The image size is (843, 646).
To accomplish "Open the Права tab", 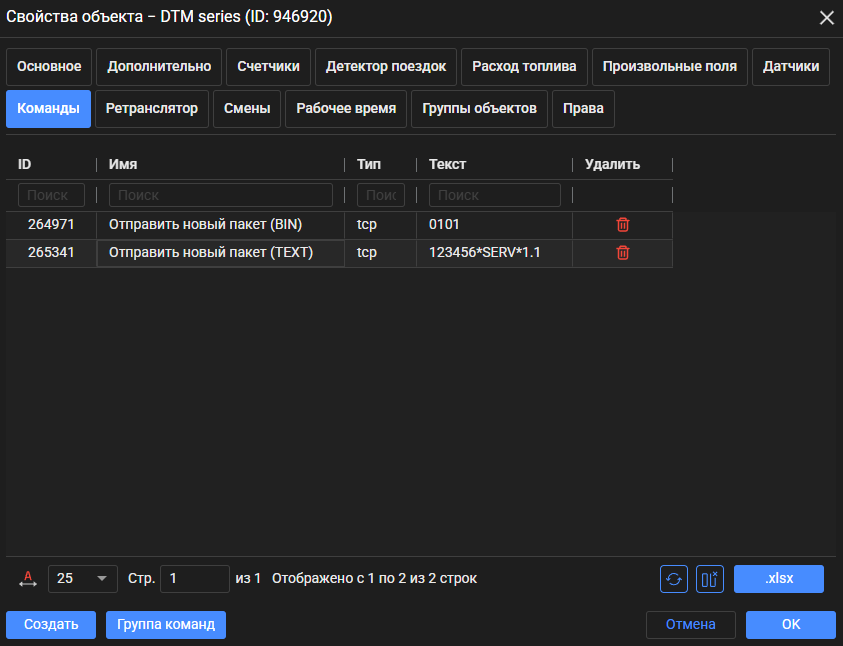I will click(583, 109).
